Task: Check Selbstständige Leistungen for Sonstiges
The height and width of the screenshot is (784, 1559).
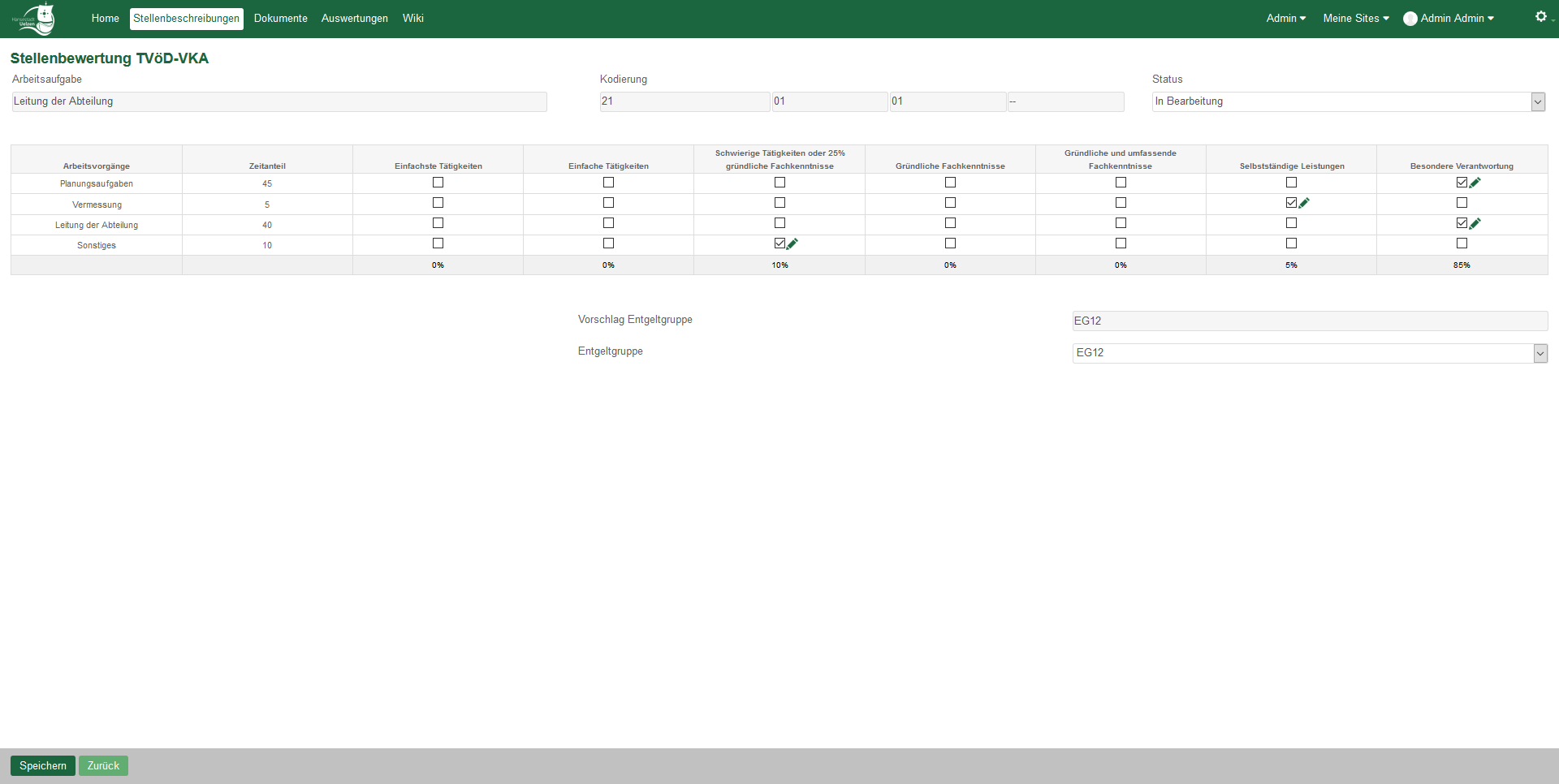Action: click(1291, 243)
